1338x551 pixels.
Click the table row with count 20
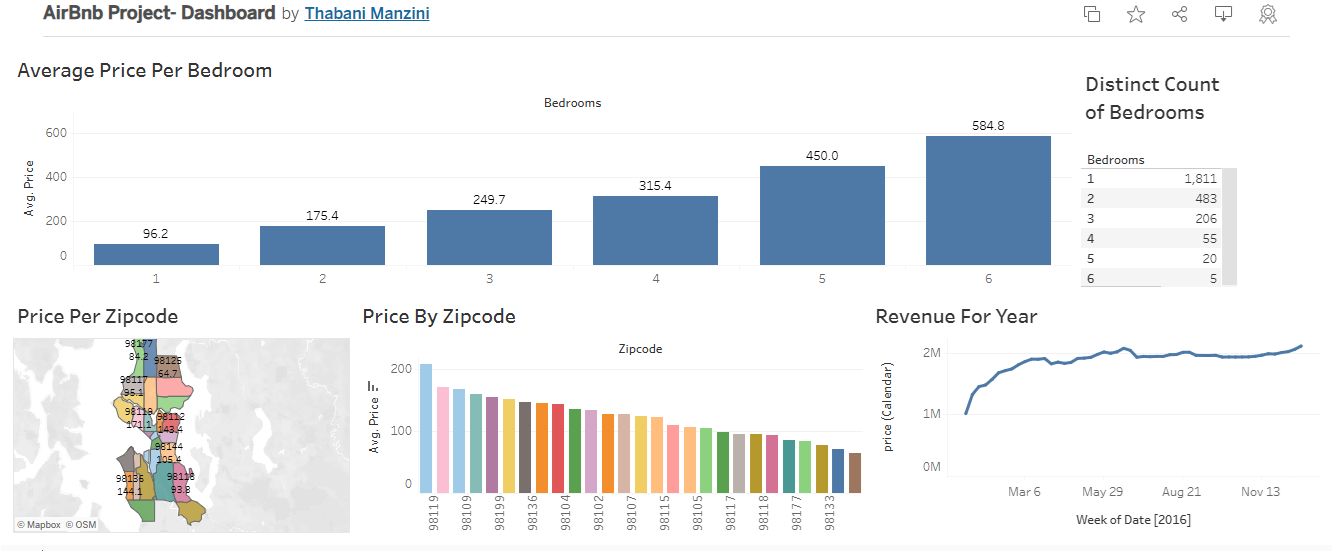click(x=1152, y=258)
